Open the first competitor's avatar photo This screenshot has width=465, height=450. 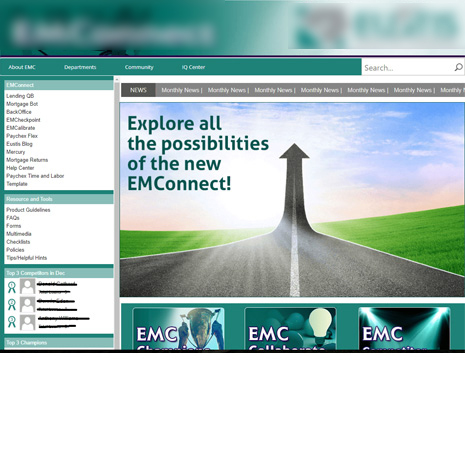(27, 286)
